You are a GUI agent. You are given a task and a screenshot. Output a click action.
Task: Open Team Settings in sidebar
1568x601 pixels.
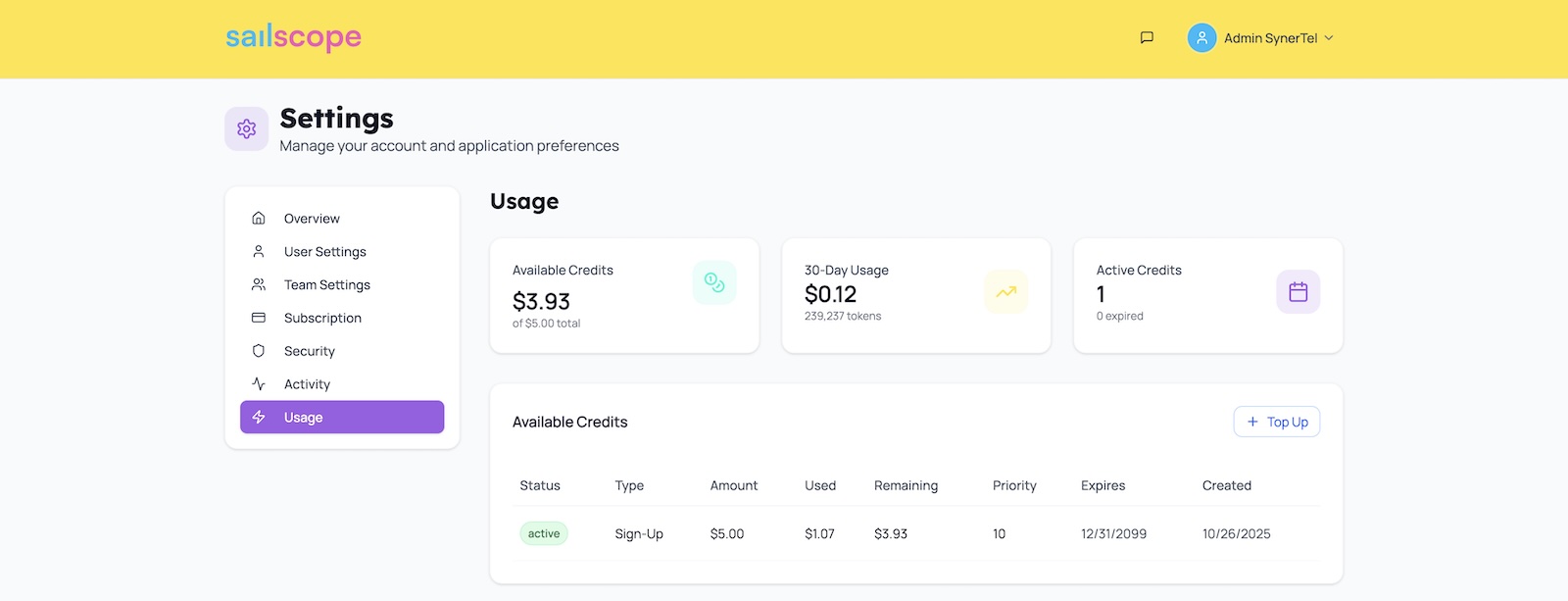click(326, 285)
